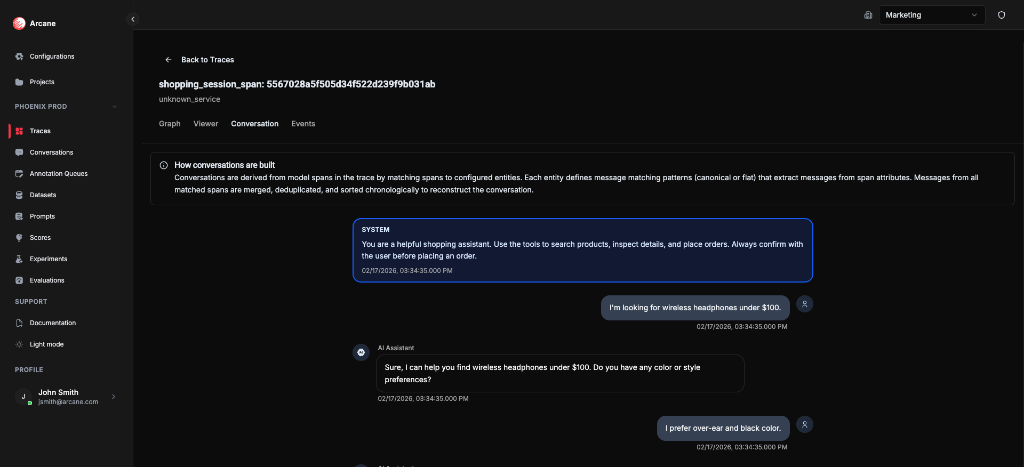The height and width of the screenshot is (467, 1024).
Task: Click the AI Assistant avatar icon
Action: (361, 352)
